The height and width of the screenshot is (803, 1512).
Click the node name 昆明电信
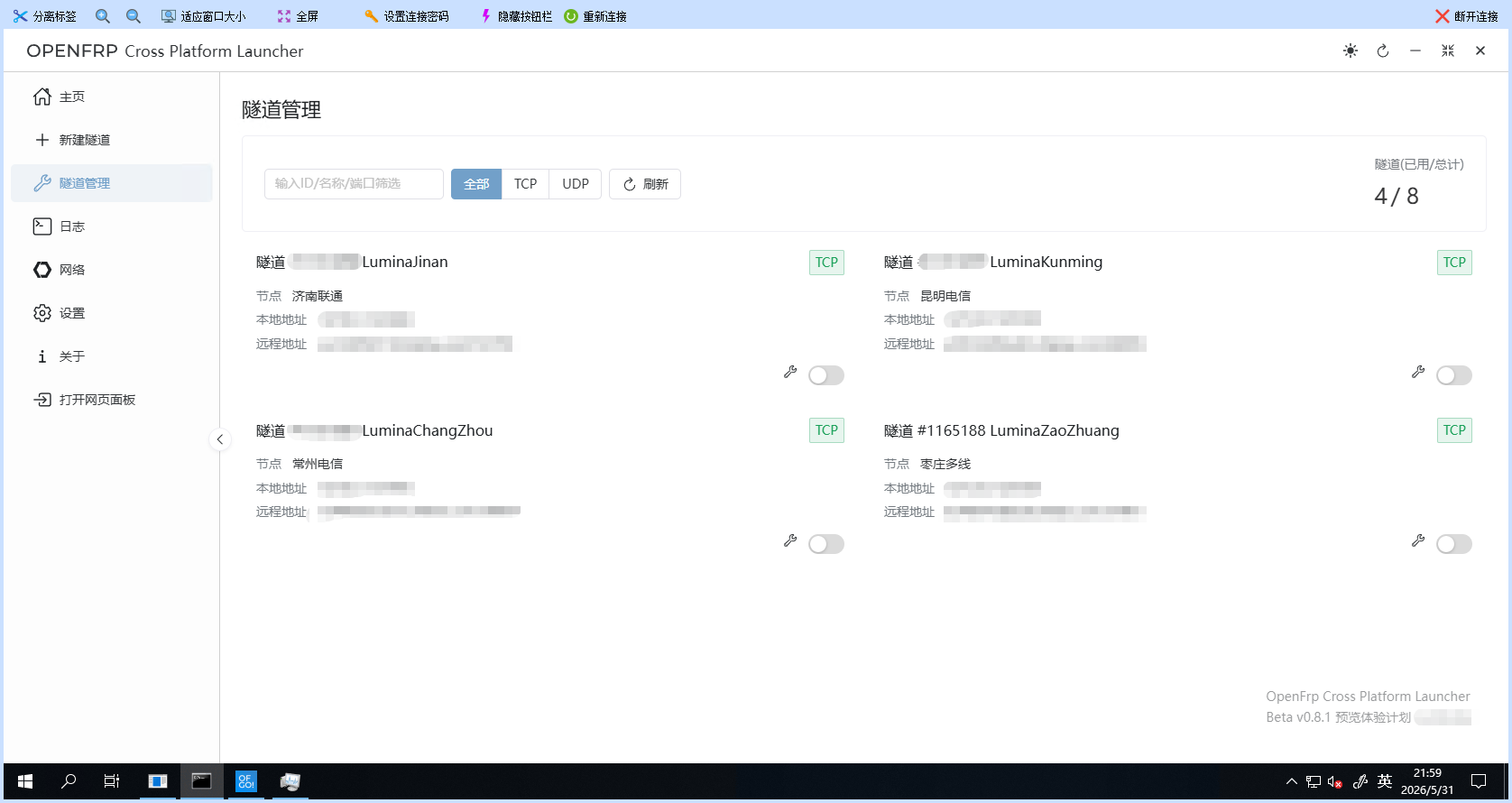point(945,296)
